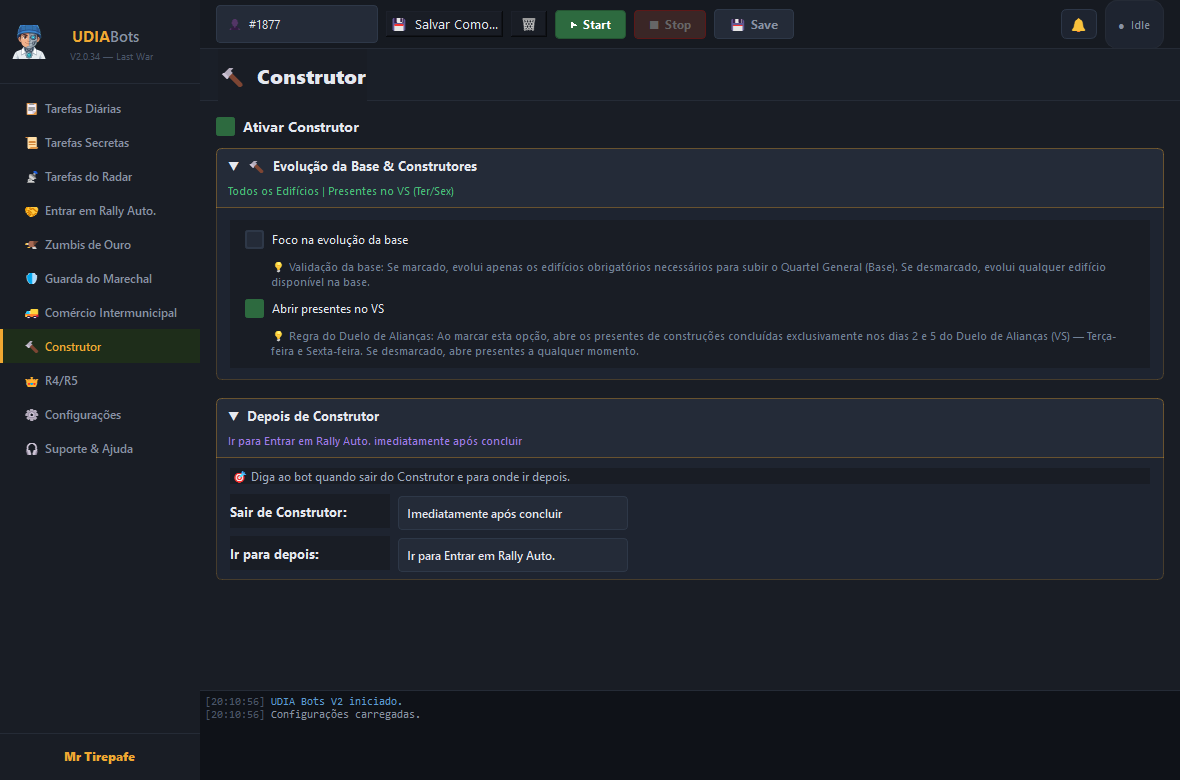Click the trash can delete profile icon
Viewport: 1180px width, 780px height.
tap(528, 24)
